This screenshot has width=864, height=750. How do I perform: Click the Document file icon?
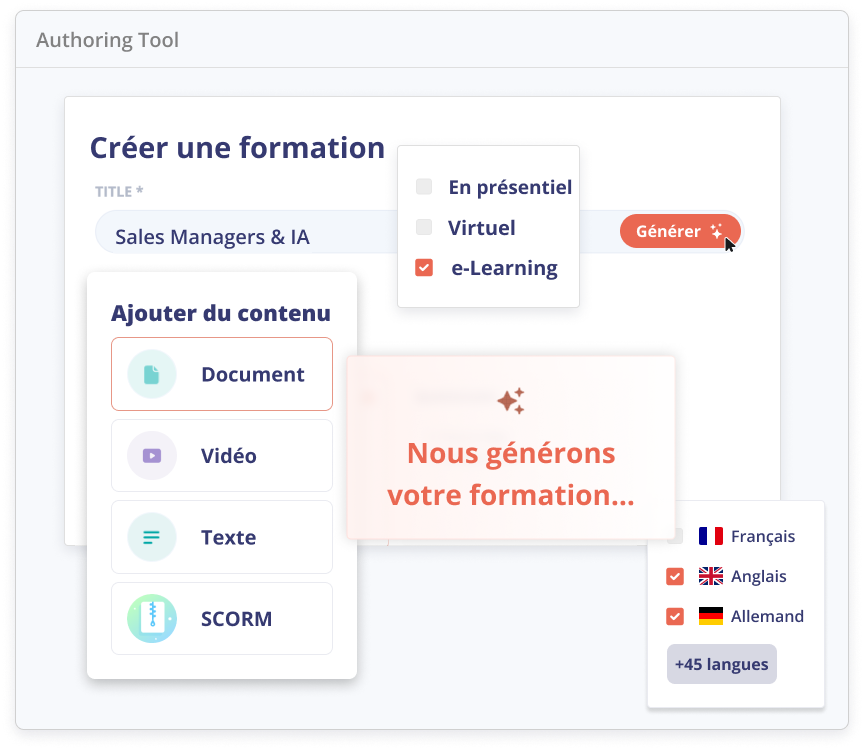152,374
